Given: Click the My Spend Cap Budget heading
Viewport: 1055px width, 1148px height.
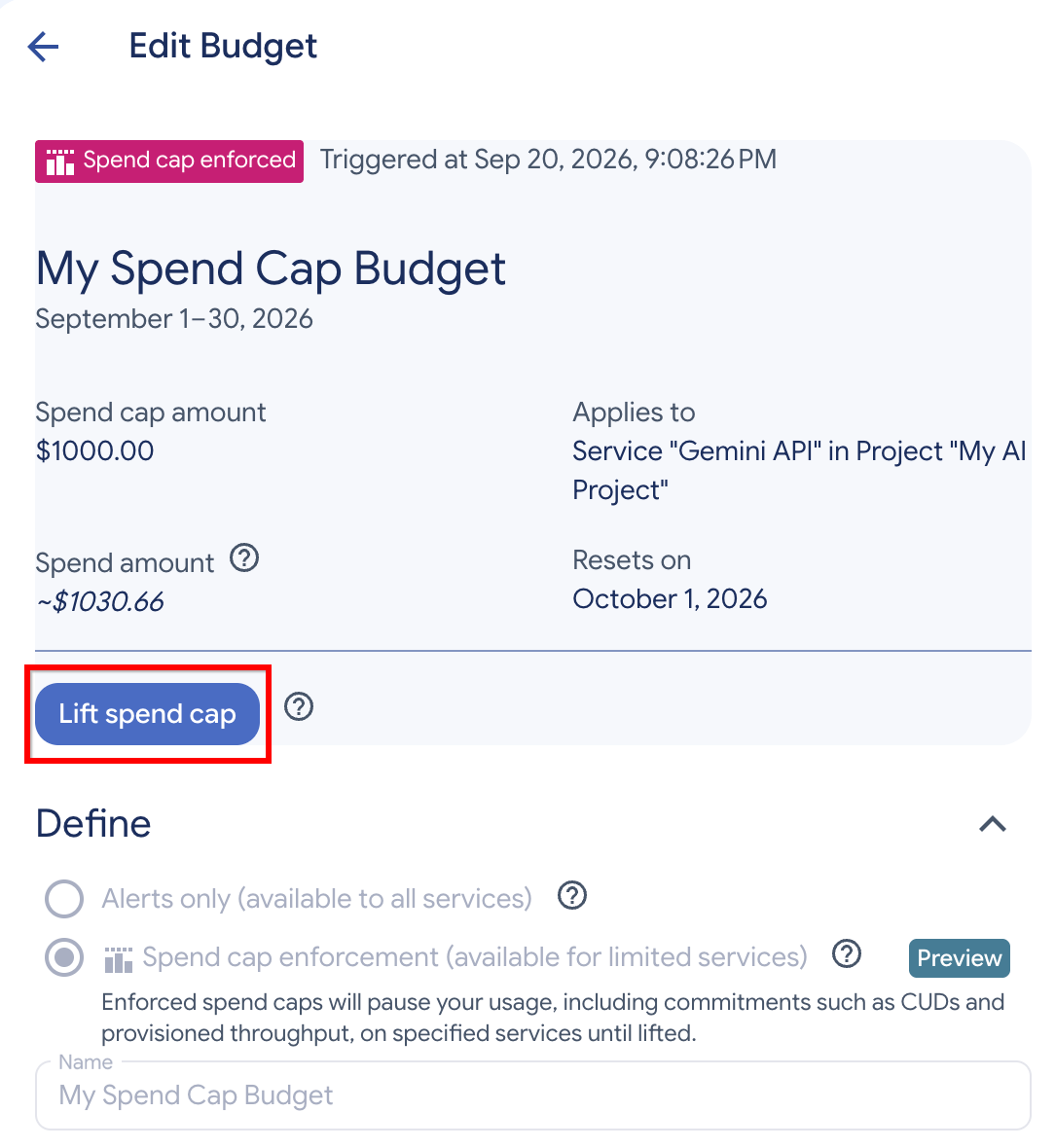Looking at the screenshot, I should pos(271,269).
